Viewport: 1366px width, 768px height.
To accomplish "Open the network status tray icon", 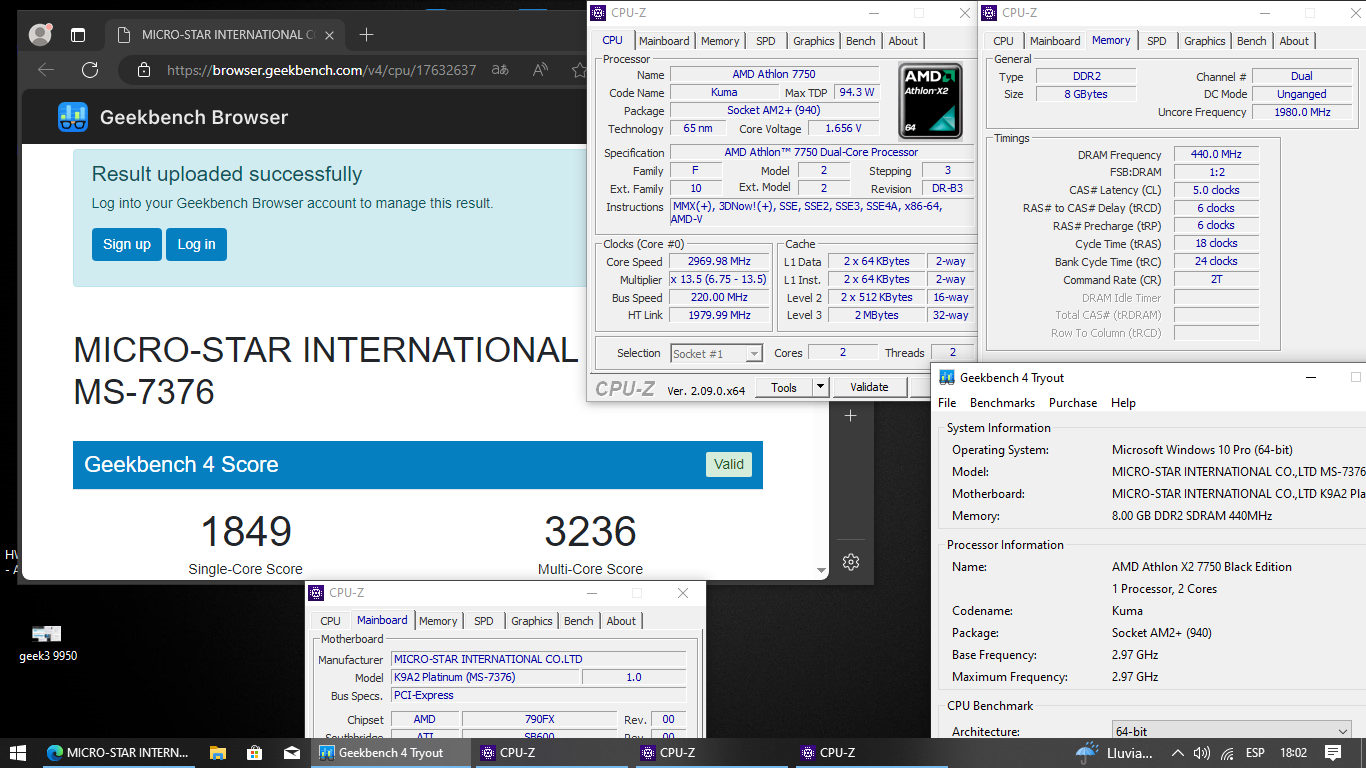I will [1226, 753].
